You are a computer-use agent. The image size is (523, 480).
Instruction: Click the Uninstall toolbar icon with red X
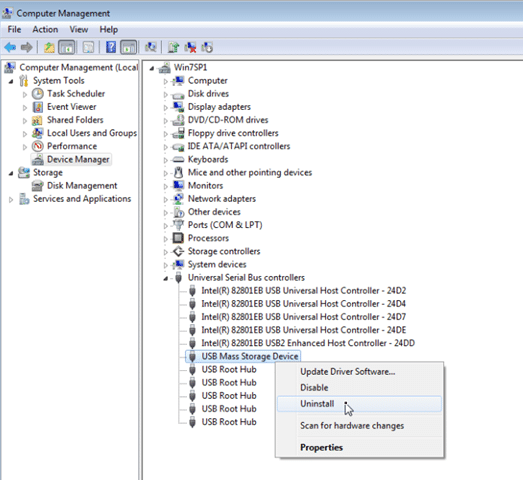pos(190,47)
